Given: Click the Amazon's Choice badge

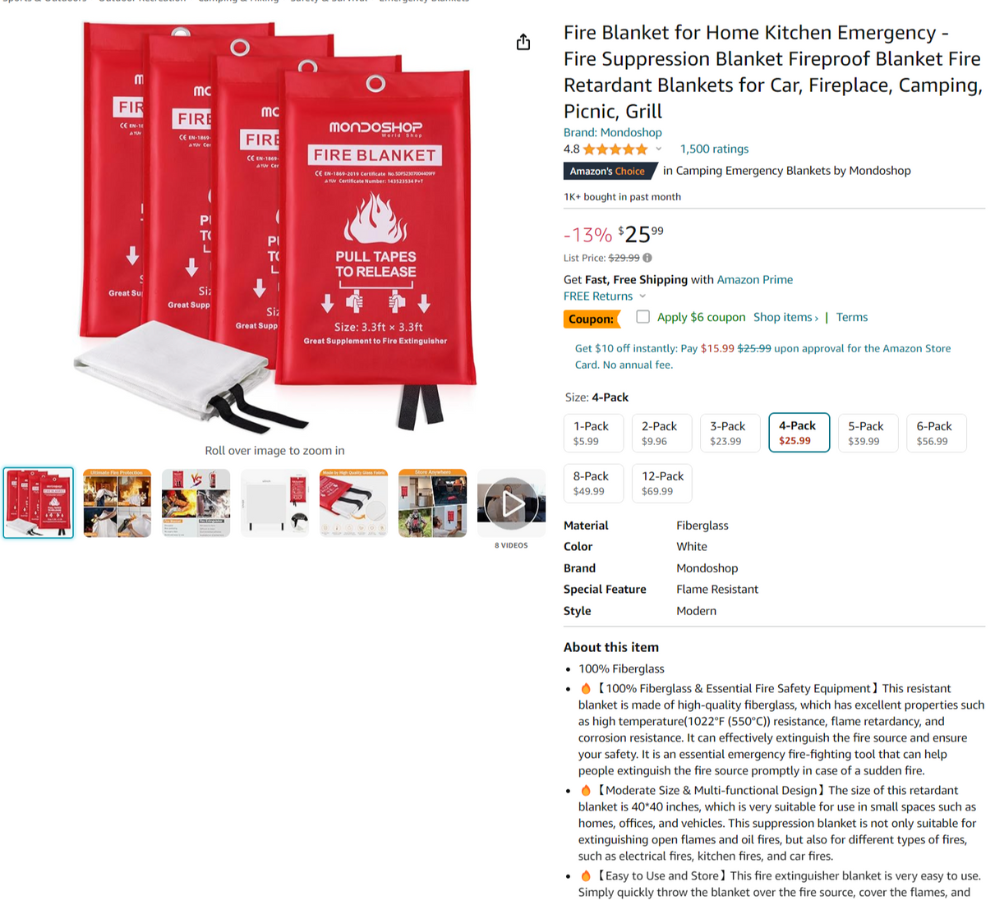Looking at the screenshot, I should (608, 171).
